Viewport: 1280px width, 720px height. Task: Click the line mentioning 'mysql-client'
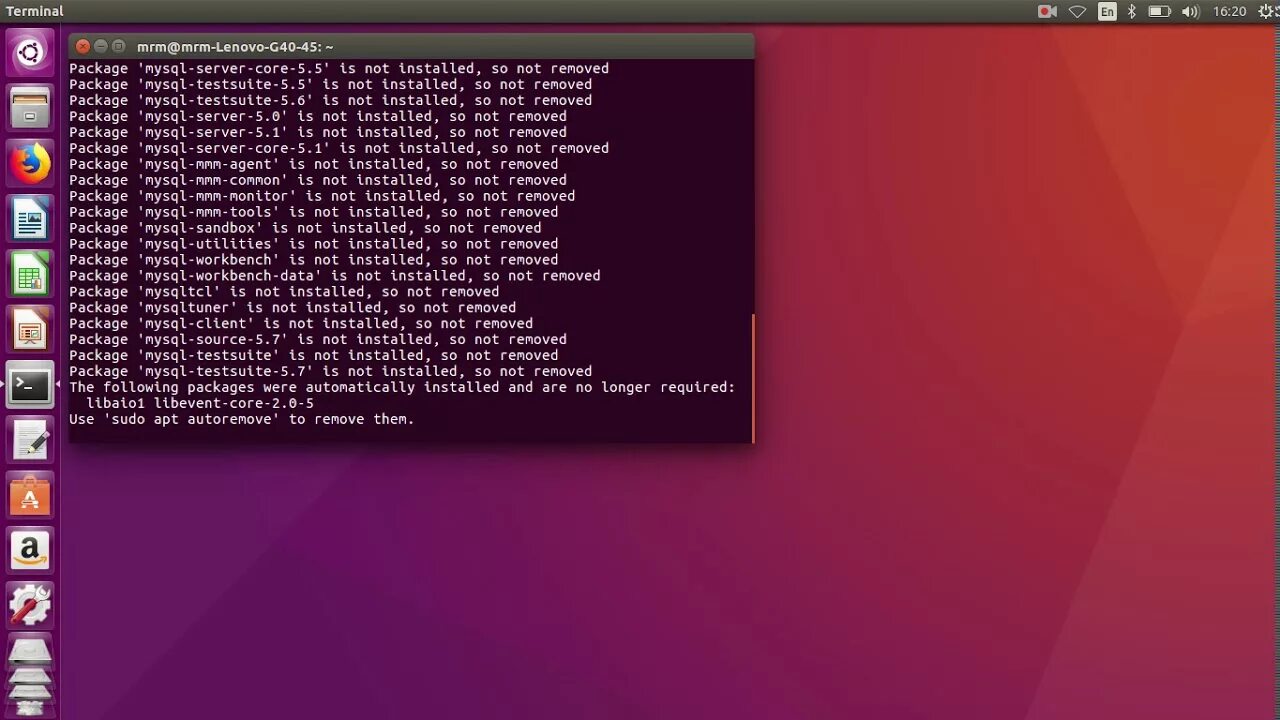(301, 323)
